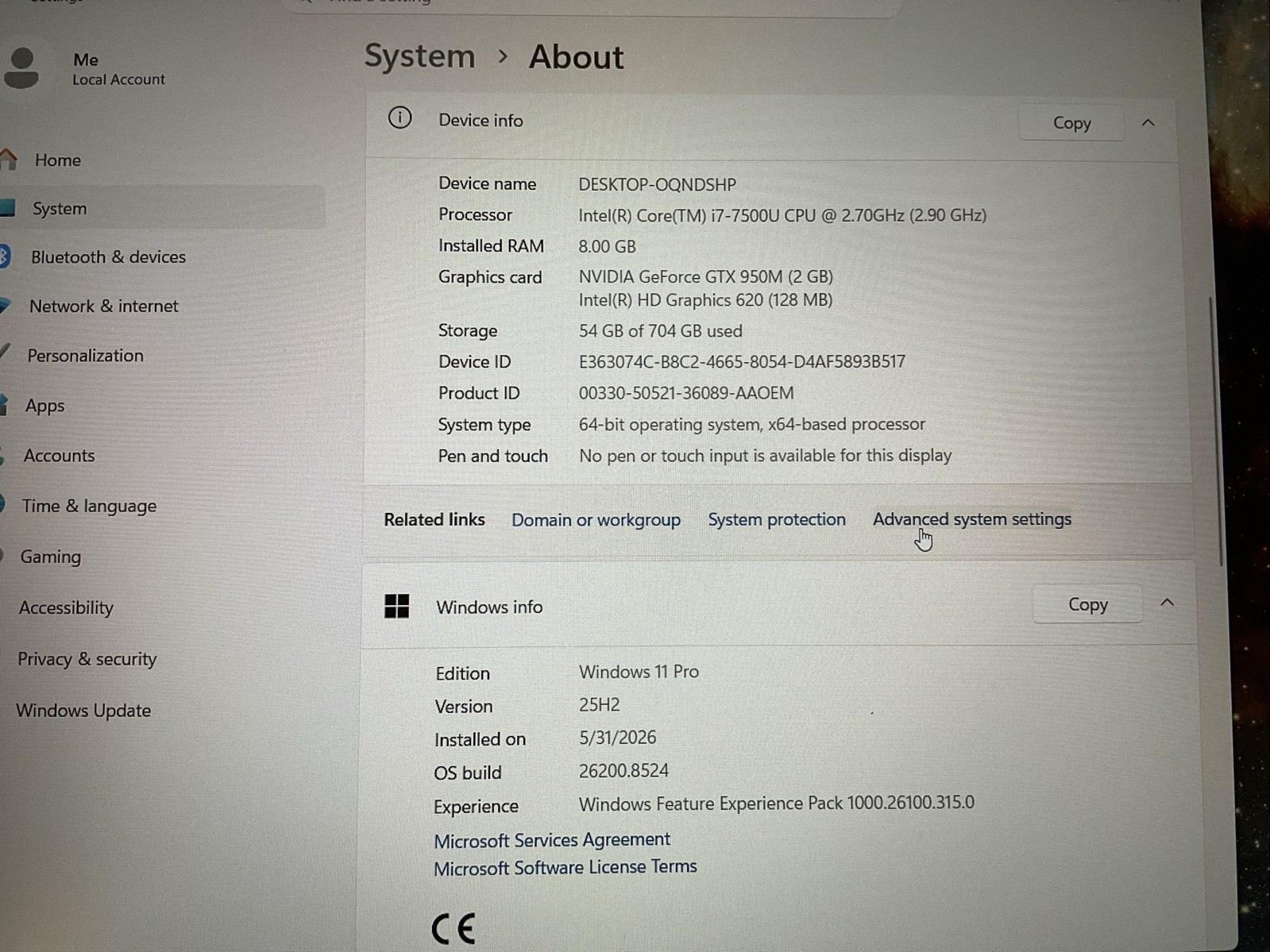Click storage value 54 GB of 704 GB used
1270x952 pixels.
point(660,330)
